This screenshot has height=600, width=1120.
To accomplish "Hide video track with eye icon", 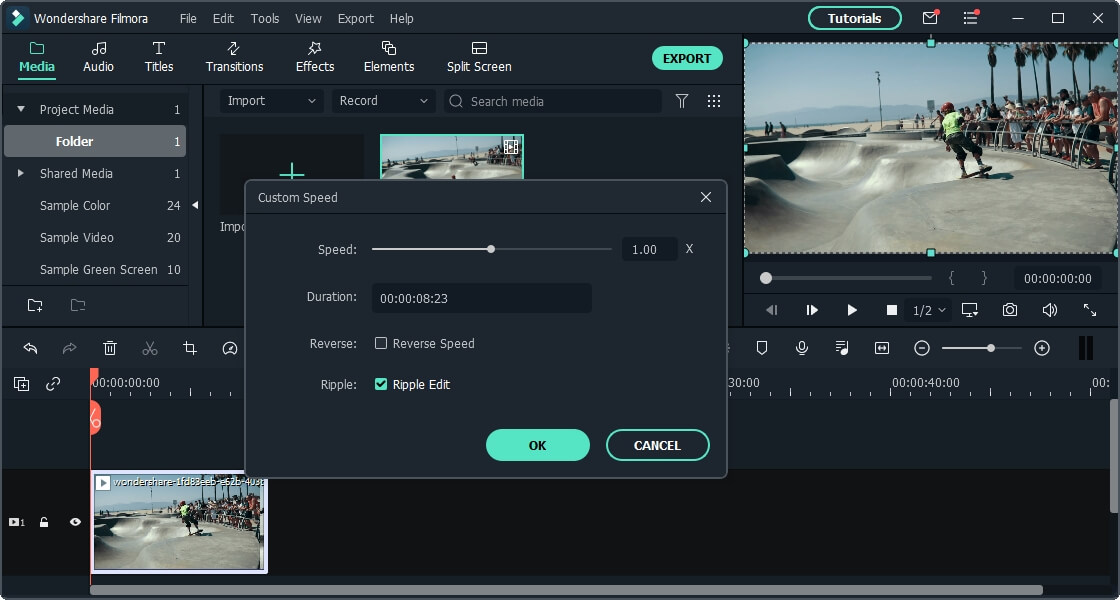I will [75, 522].
